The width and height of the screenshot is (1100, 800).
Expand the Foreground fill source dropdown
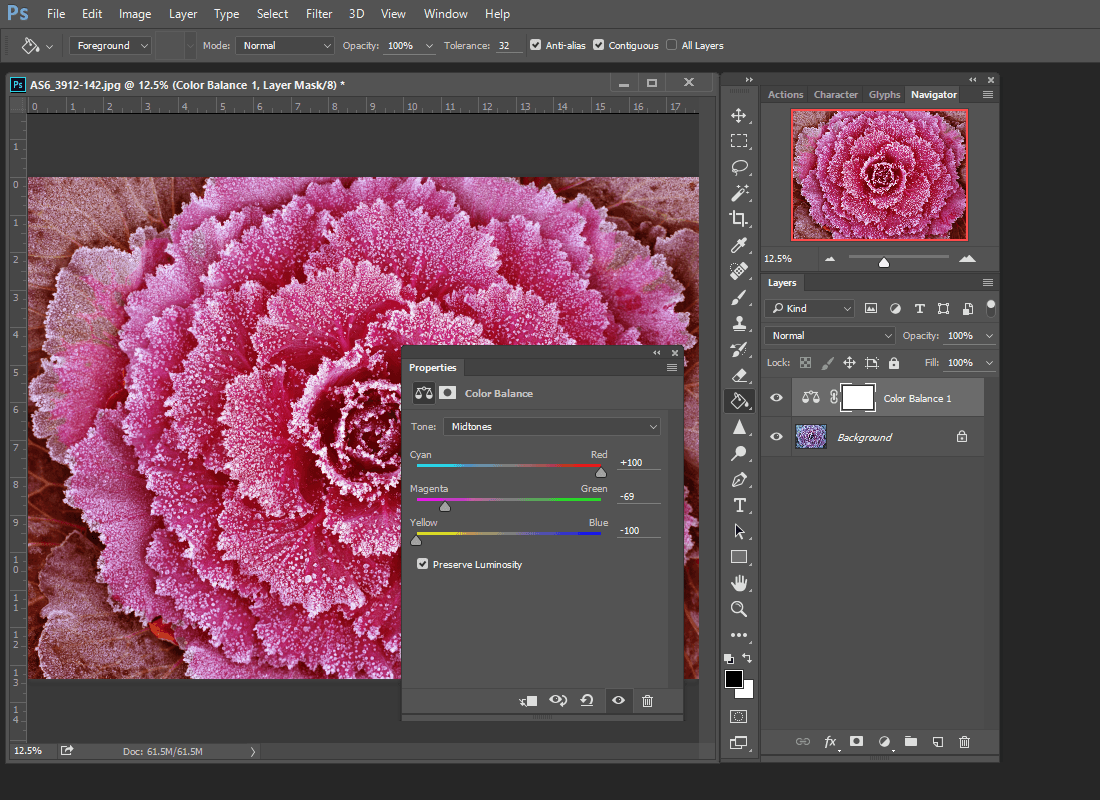click(110, 46)
